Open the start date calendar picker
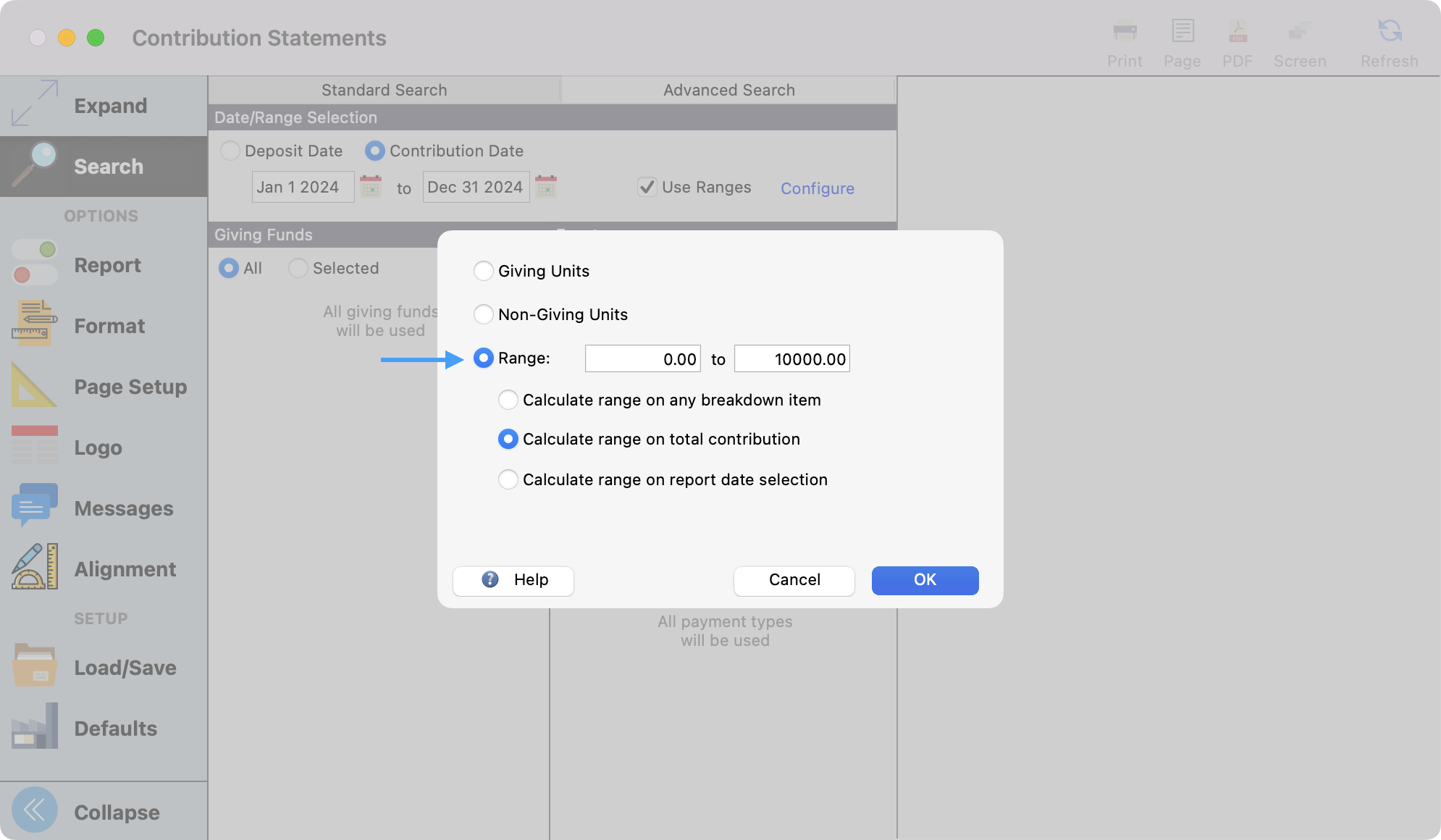The width and height of the screenshot is (1441, 840). click(x=371, y=187)
